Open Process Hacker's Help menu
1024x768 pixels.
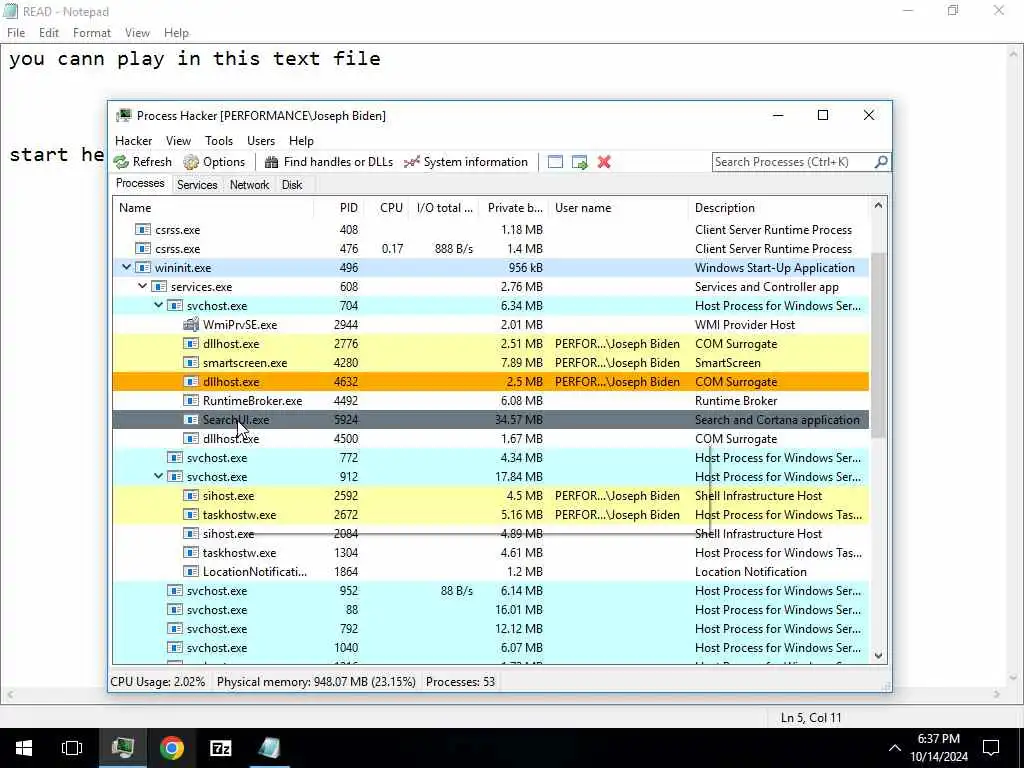pyautogui.click(x=301, y=140)
